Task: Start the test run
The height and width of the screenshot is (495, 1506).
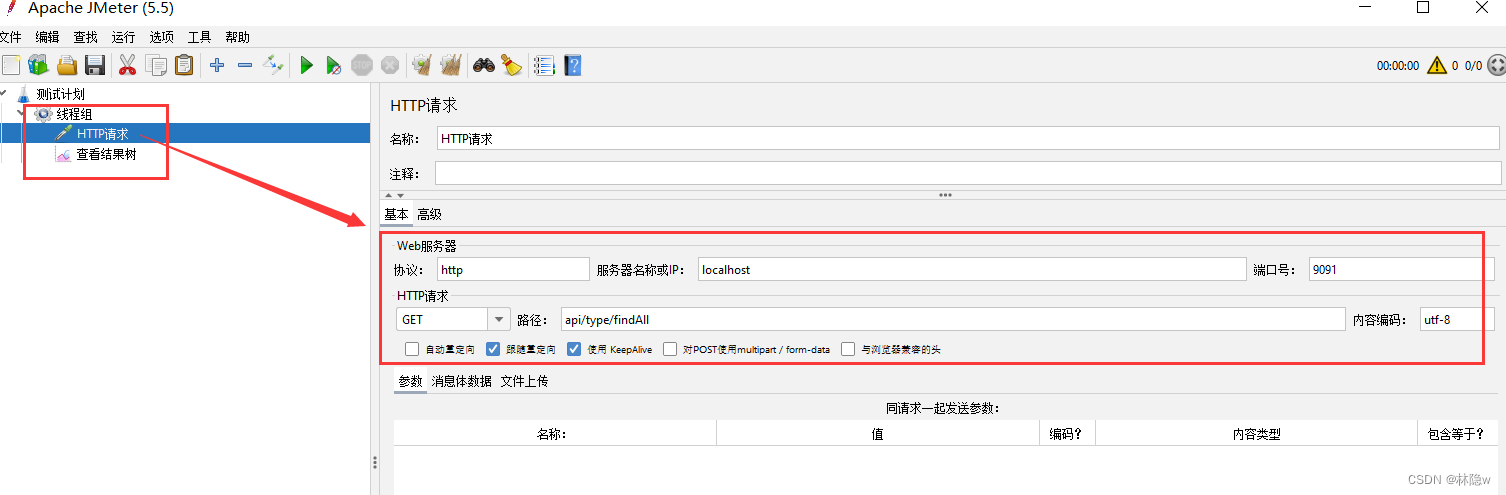Action: (x=307, y=65)
